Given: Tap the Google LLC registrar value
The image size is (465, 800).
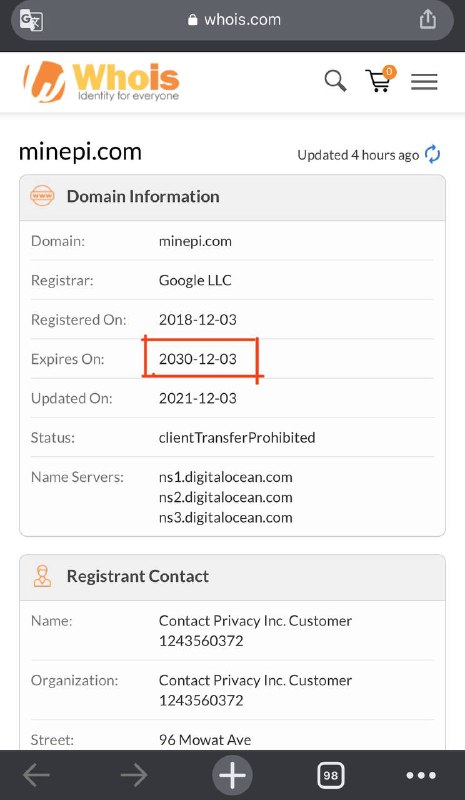Looking at the screenshot, I should click(x=195, y=280).
